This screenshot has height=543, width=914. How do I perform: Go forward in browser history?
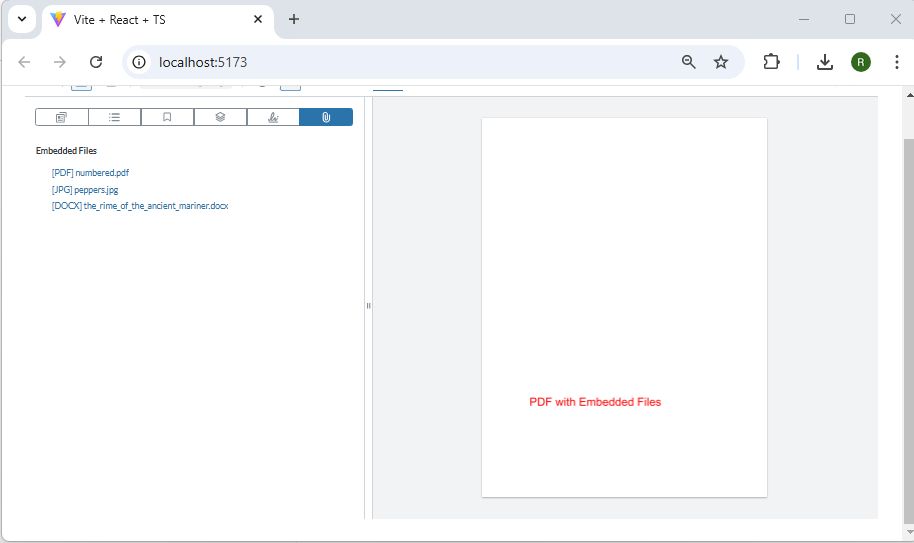[x=60, y=62]
